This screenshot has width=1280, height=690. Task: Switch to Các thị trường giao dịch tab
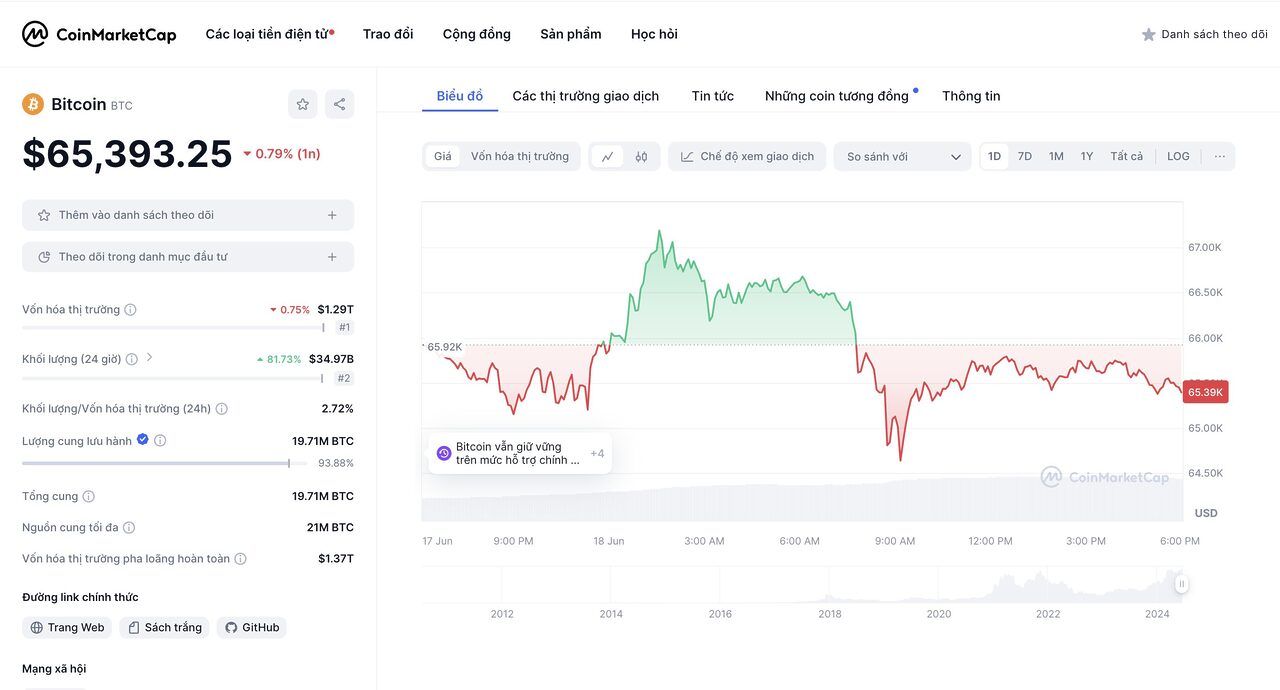point(586,96)
